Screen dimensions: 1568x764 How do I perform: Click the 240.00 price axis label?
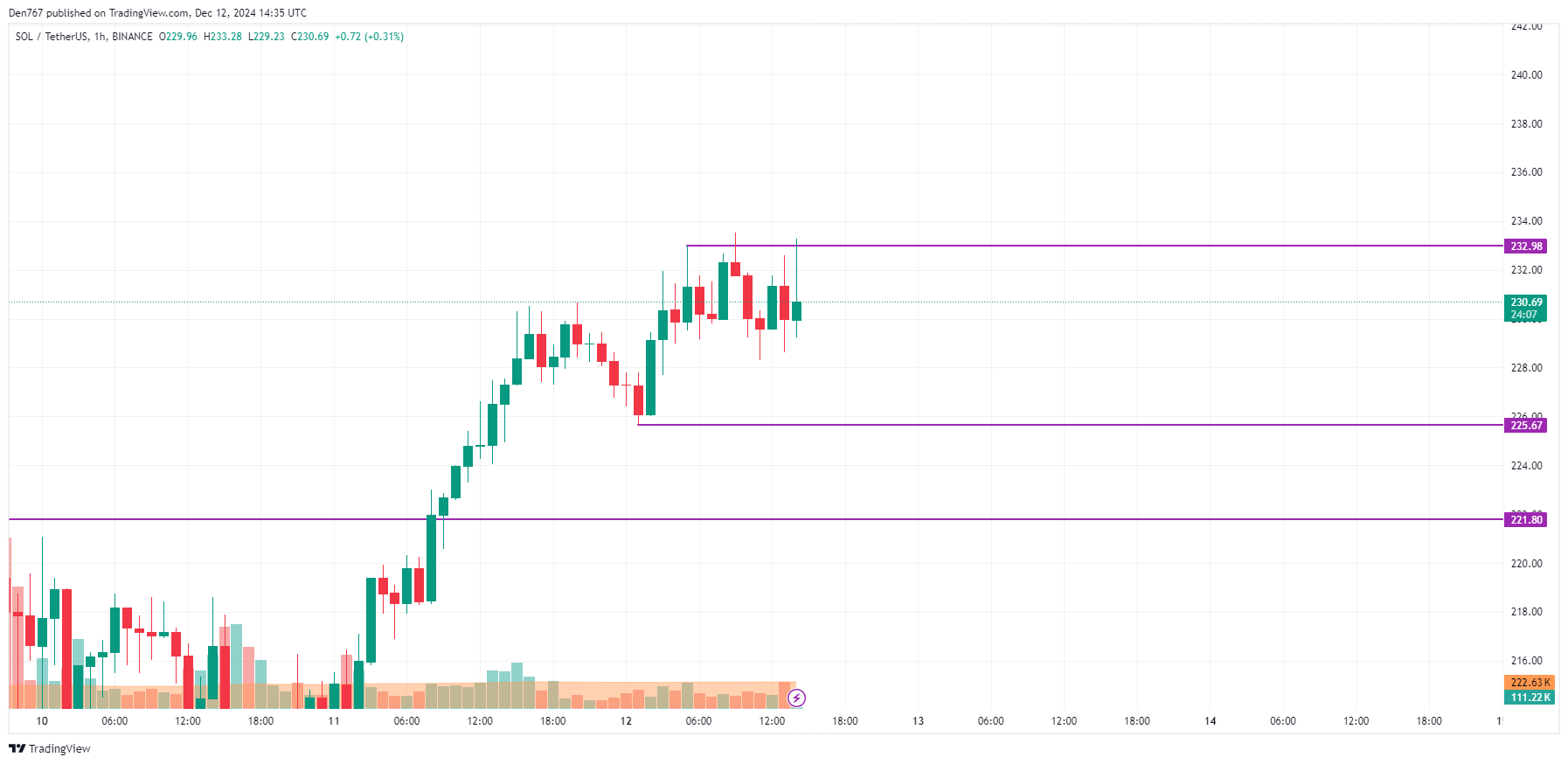coord(1526,75)
